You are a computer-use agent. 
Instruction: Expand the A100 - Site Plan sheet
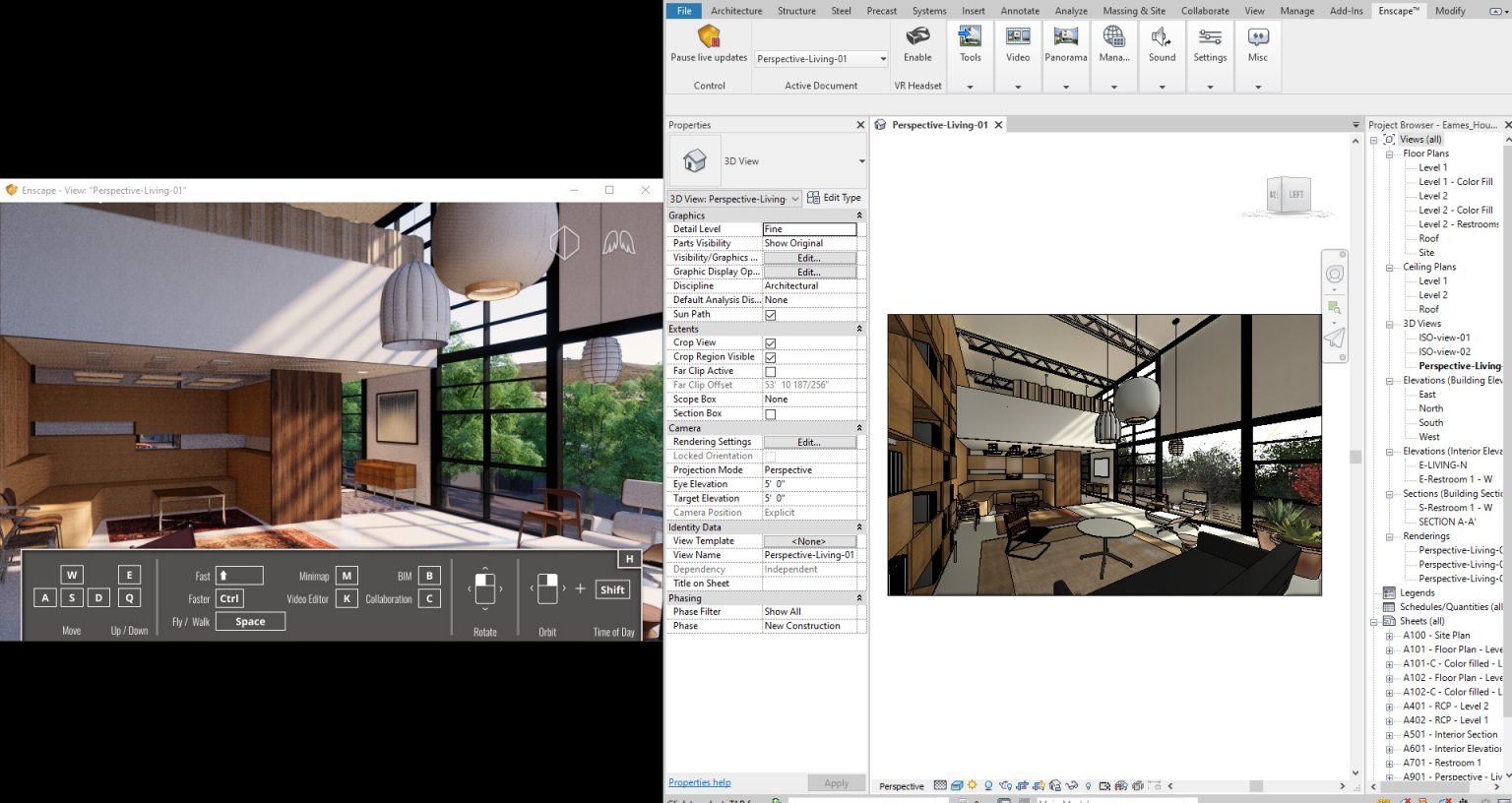pyautogui.click(x=1390, y=636)
